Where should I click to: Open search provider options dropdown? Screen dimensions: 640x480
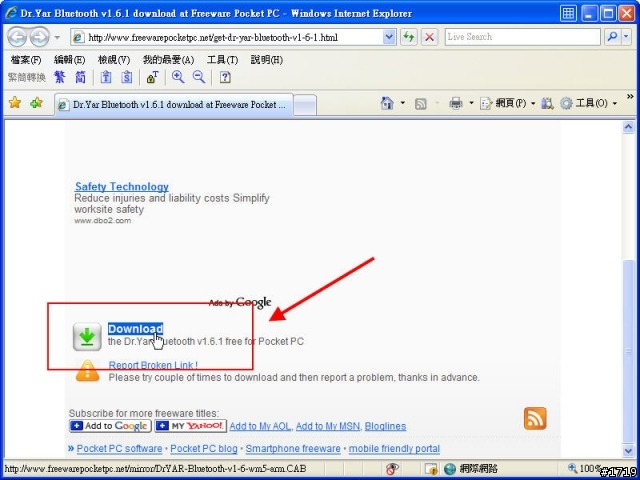coord(627,37)
